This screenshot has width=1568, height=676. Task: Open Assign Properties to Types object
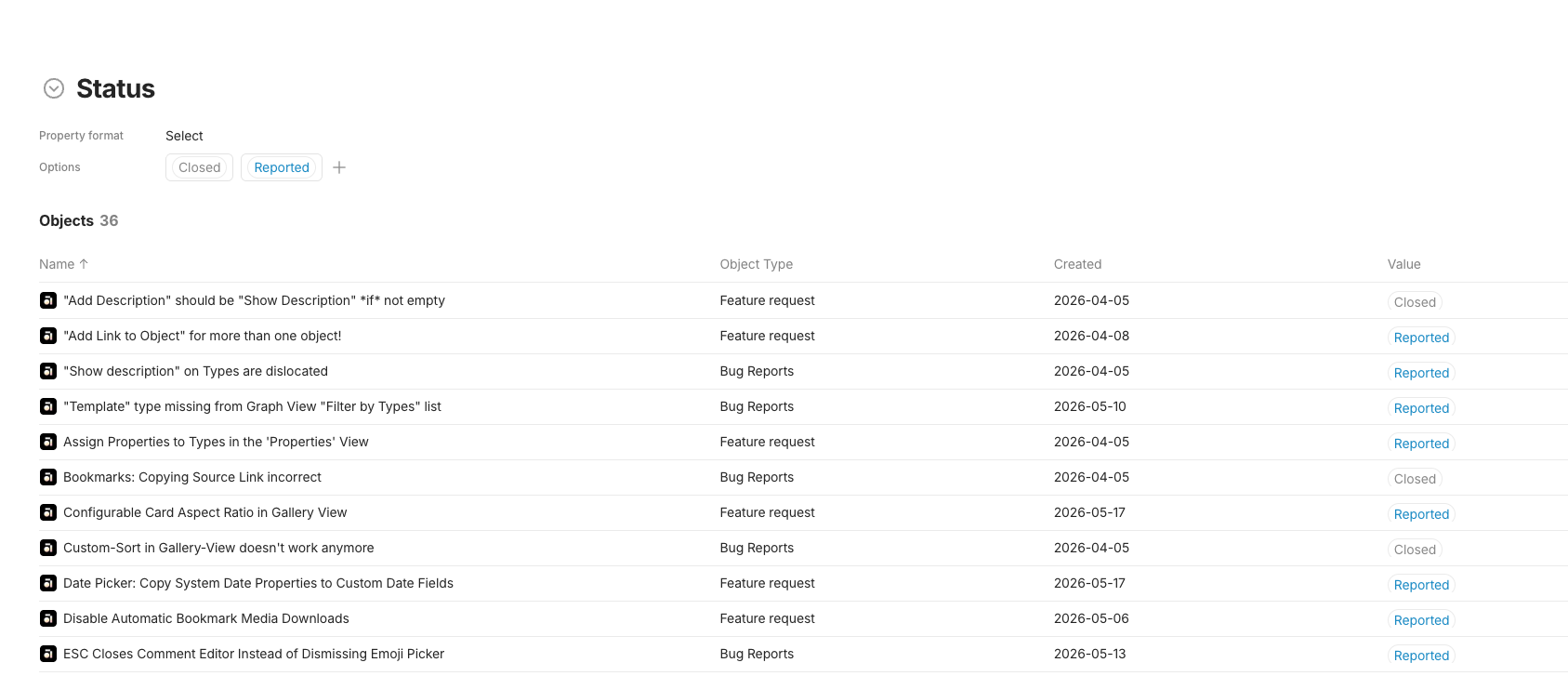tap(216, 442)
